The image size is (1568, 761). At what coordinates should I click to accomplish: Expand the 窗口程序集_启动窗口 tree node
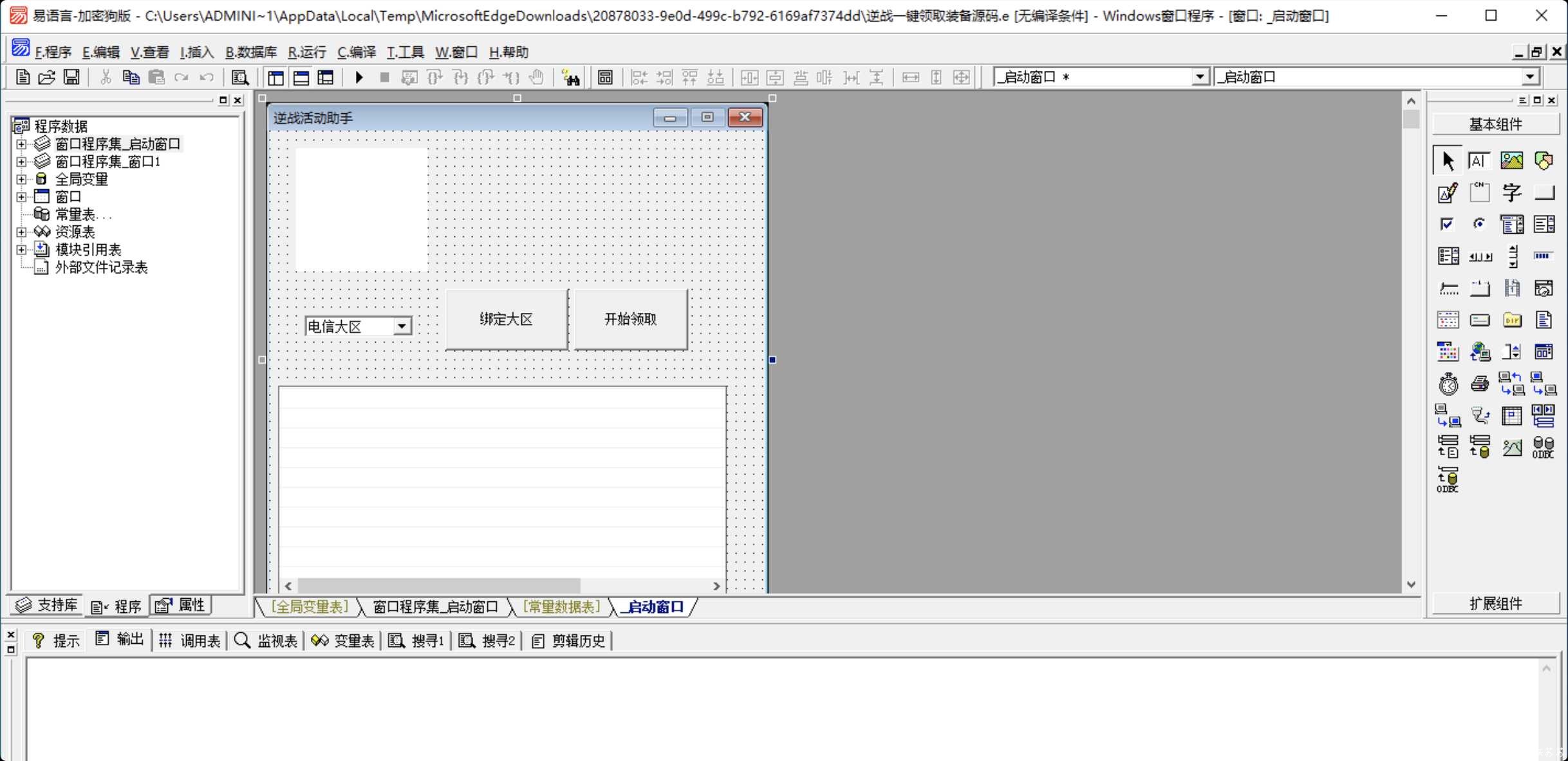(21, 144)
